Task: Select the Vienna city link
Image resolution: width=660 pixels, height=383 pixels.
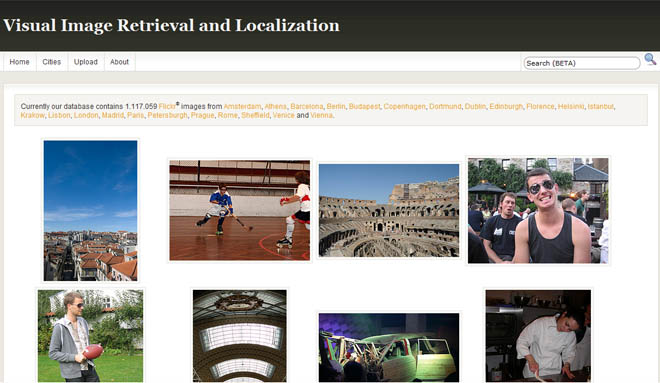Action: click(322, 115)
